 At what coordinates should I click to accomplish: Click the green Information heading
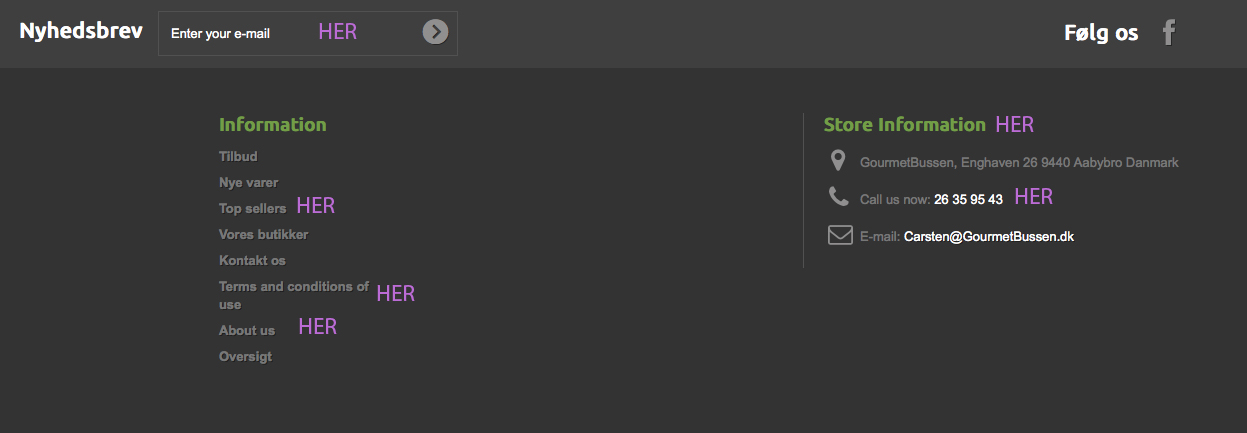tap(272, 125)
